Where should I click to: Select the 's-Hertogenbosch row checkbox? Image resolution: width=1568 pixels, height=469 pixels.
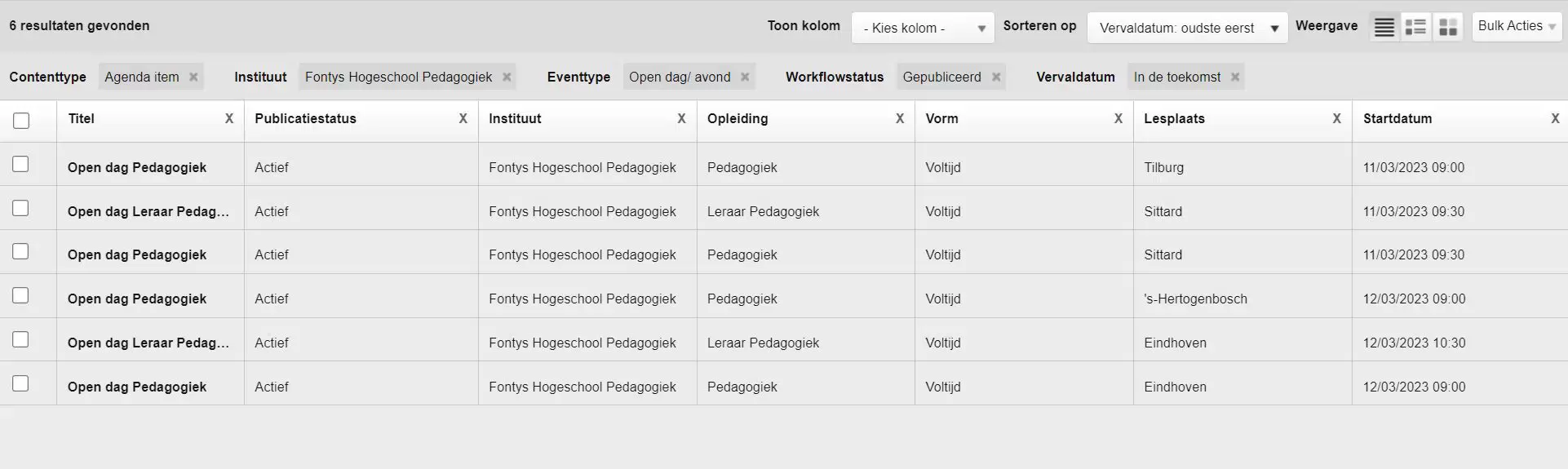point(20,295)
